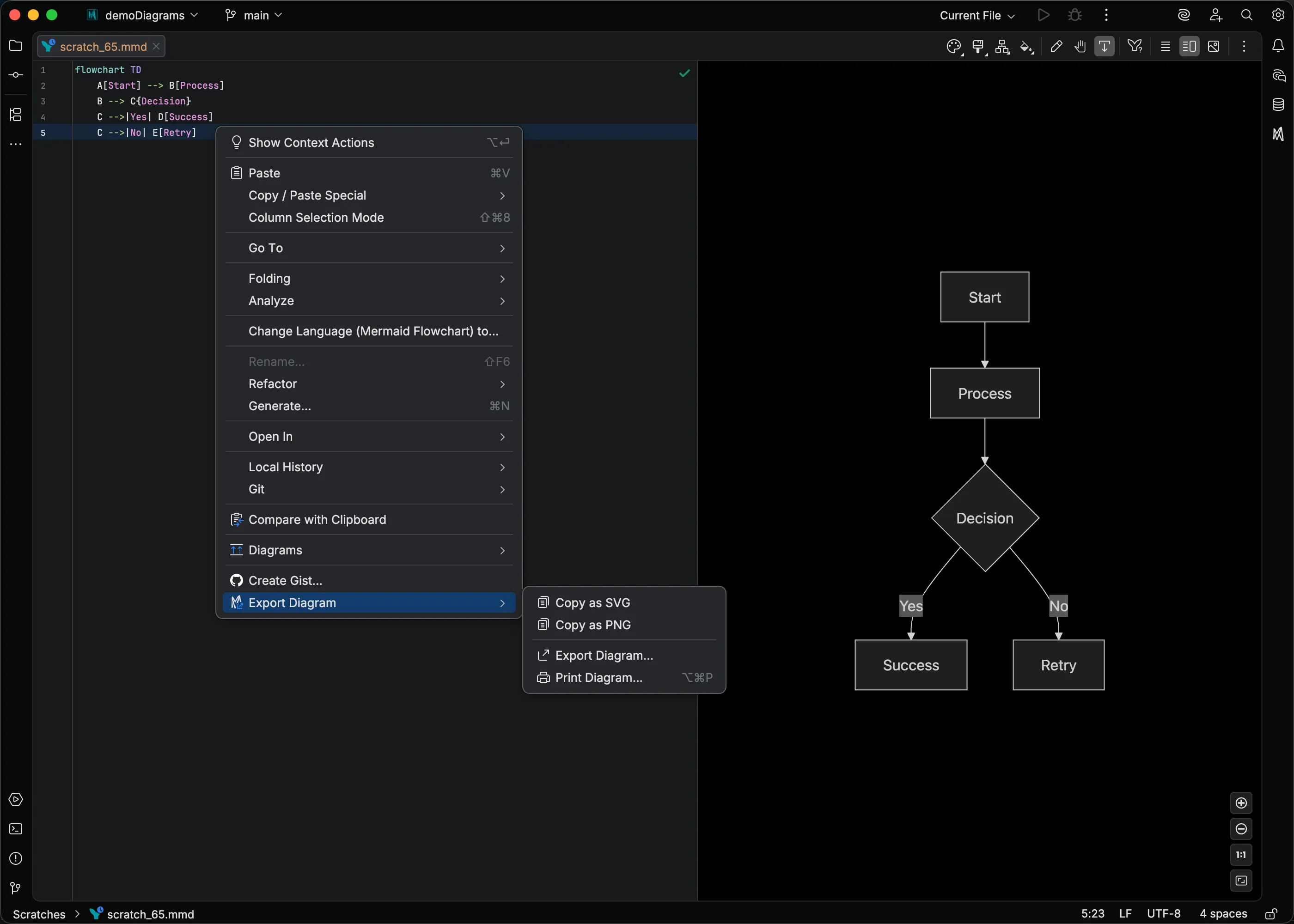This screenshot has height=924, width=1294.
Task: Open the Database tool window
Action: point(1278,105)
